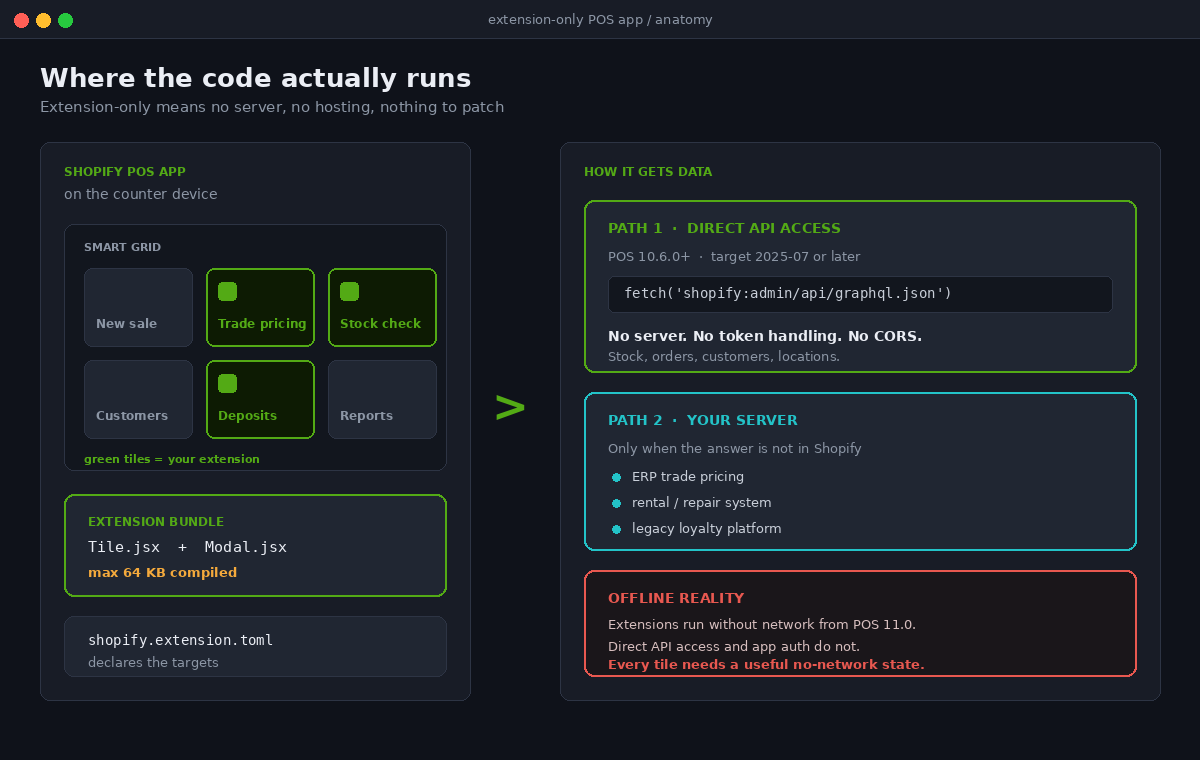
Task: Click the HOW IT GETS DATA label
Action: click(648, 172)
